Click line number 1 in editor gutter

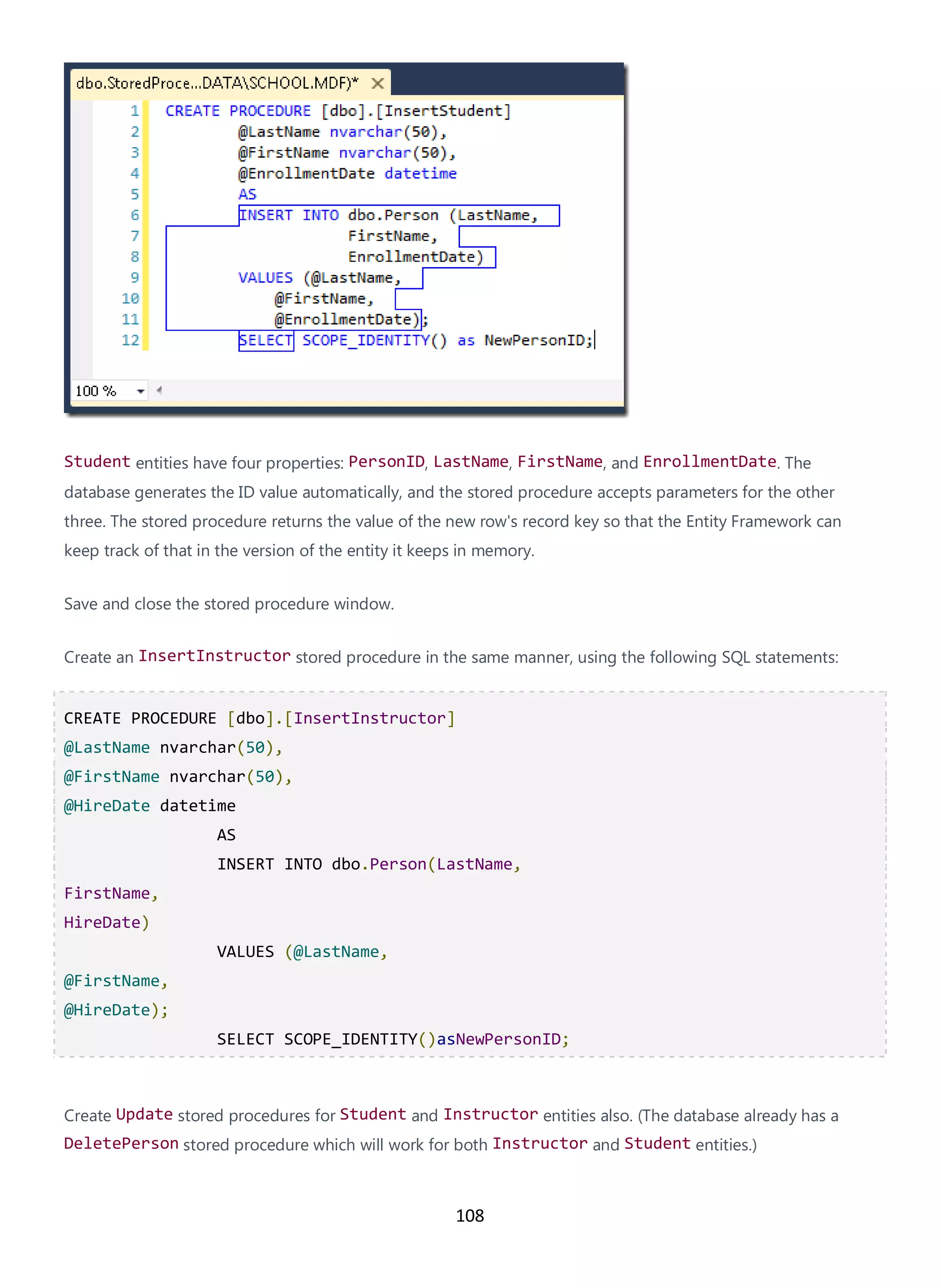coord(135,111)
